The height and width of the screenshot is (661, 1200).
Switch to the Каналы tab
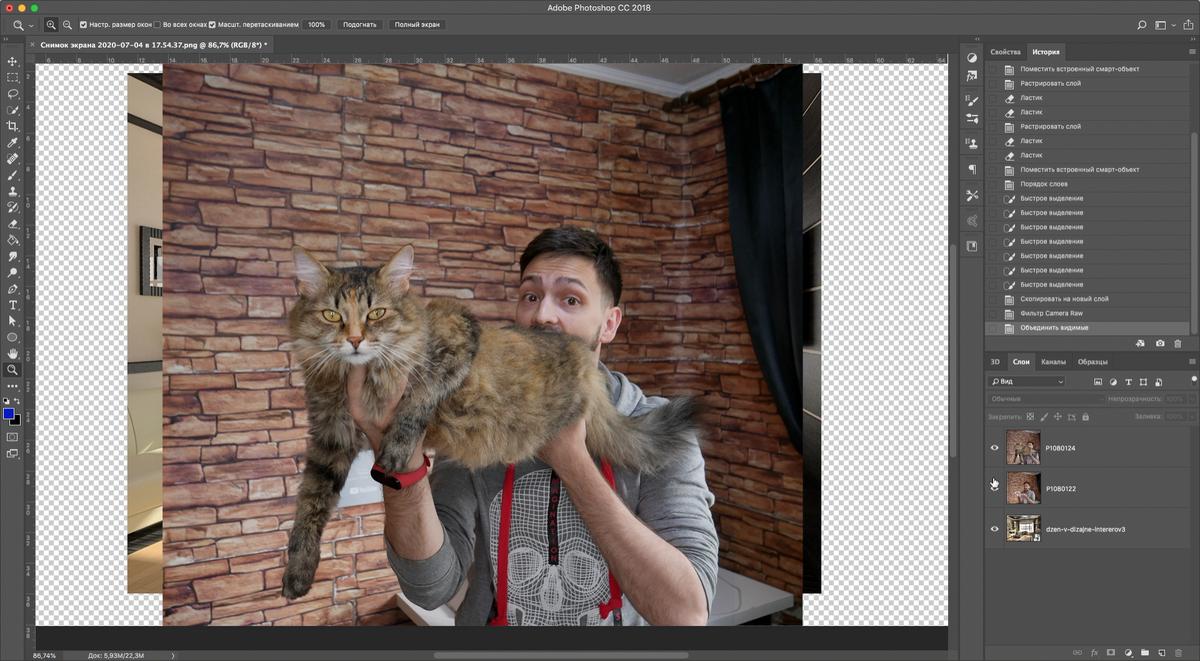click(1053, 362)
